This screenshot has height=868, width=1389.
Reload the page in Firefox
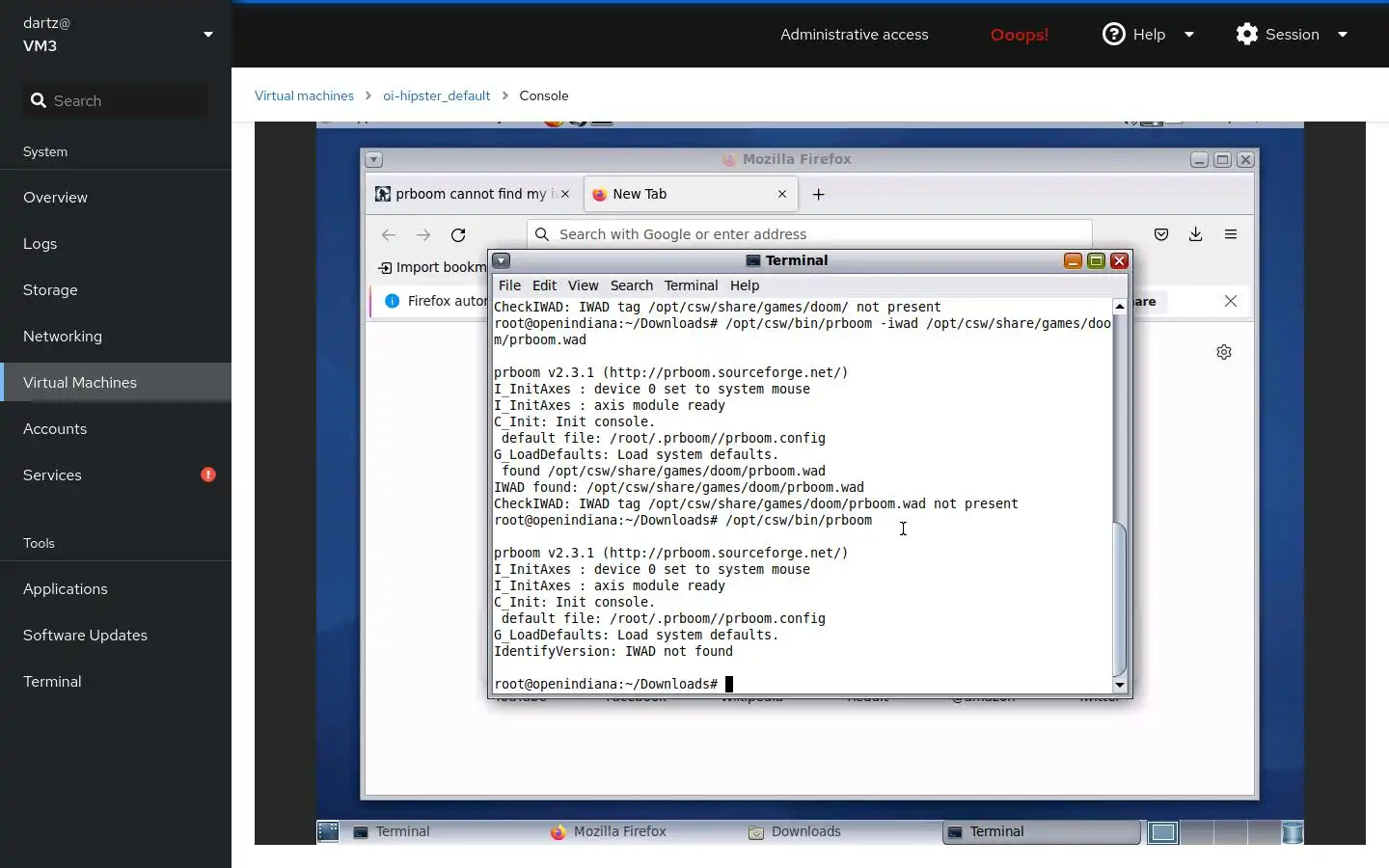tap(458, 234)
